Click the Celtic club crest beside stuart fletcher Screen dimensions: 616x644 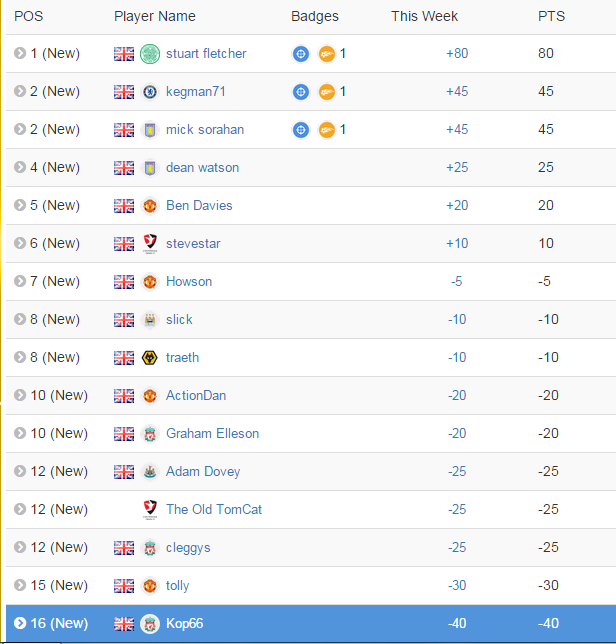click(150, 54)
